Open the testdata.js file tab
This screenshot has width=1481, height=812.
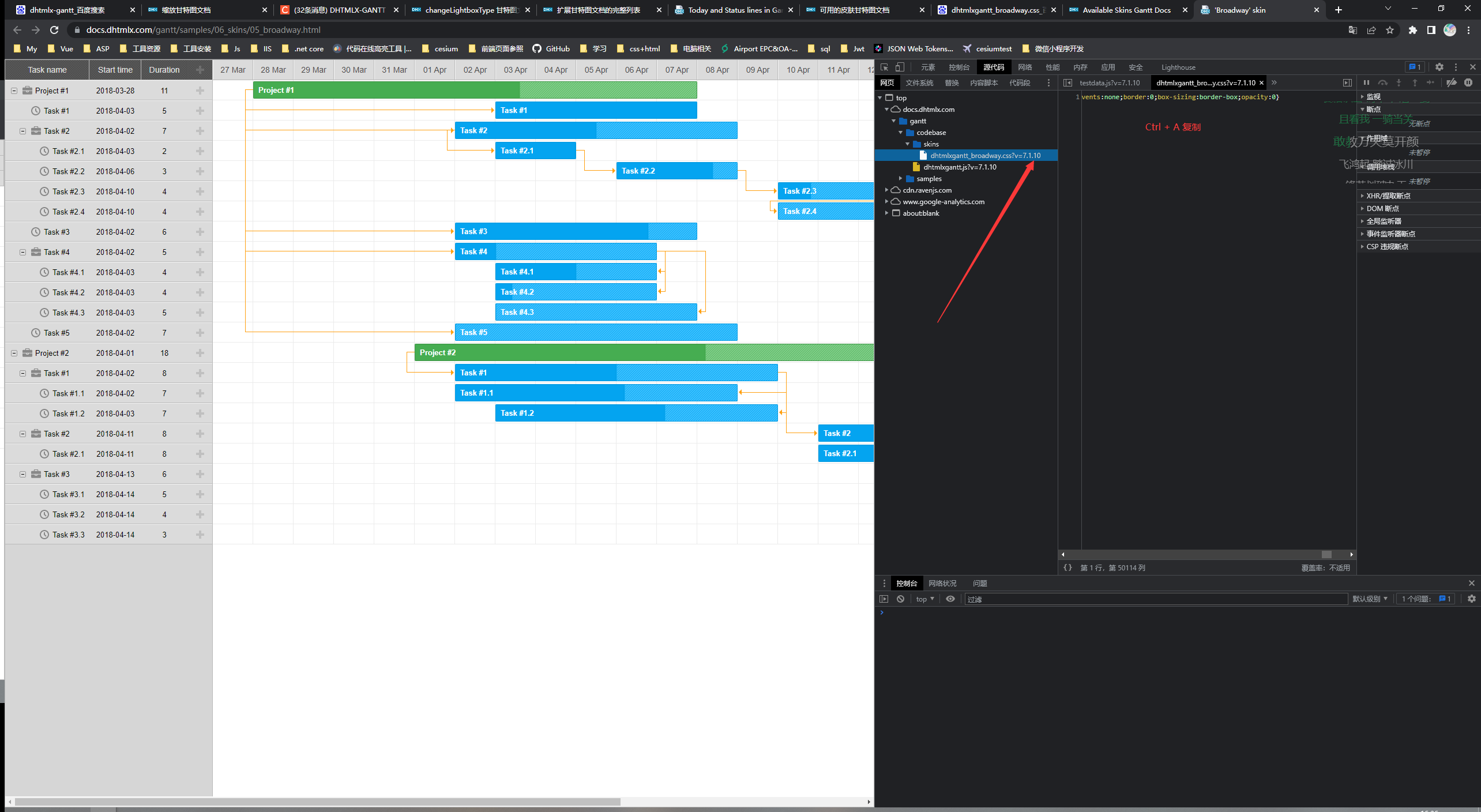click(1109, 82)
